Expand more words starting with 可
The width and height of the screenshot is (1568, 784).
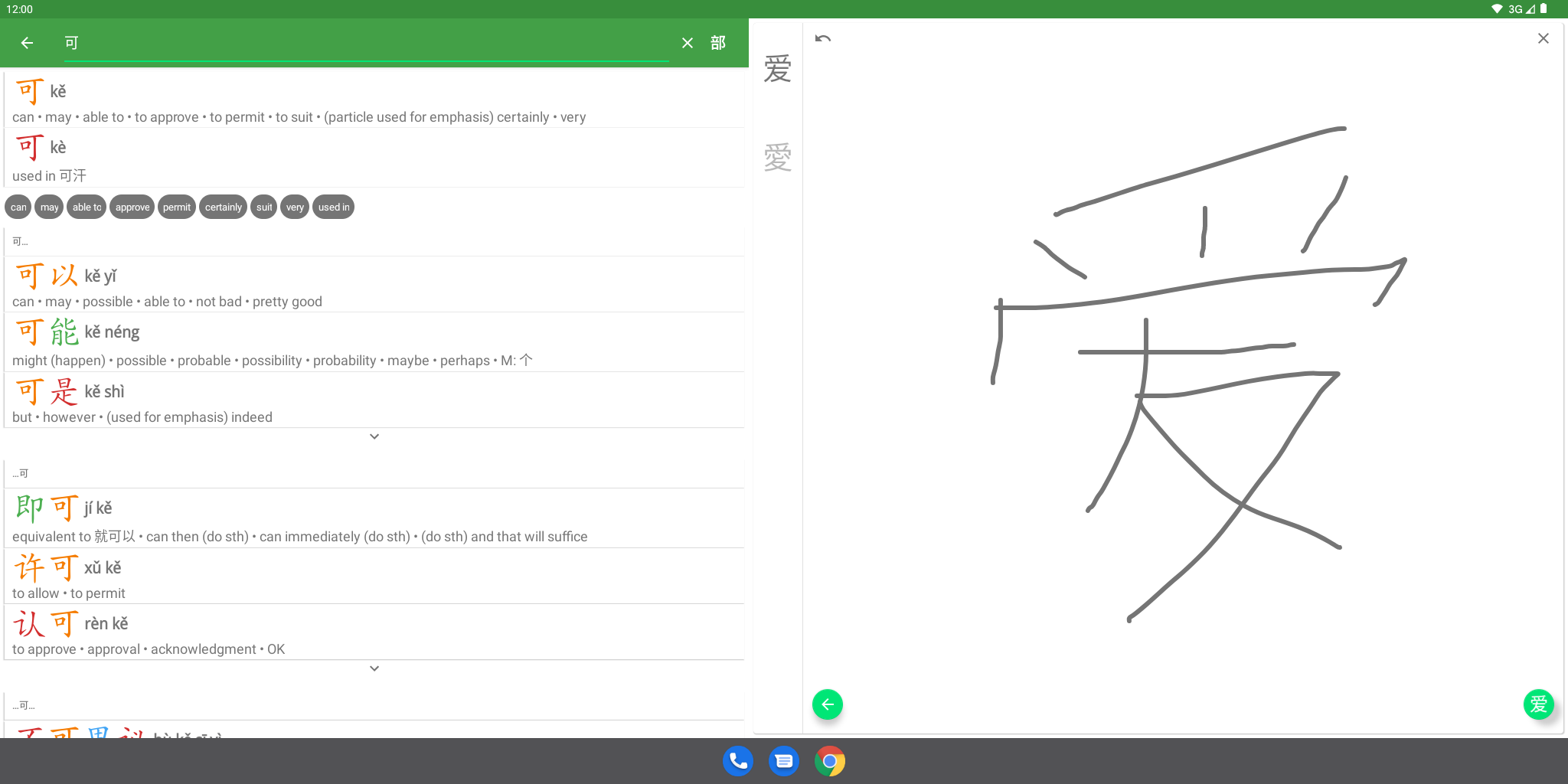pyautogui.click(x=374, y=436)
